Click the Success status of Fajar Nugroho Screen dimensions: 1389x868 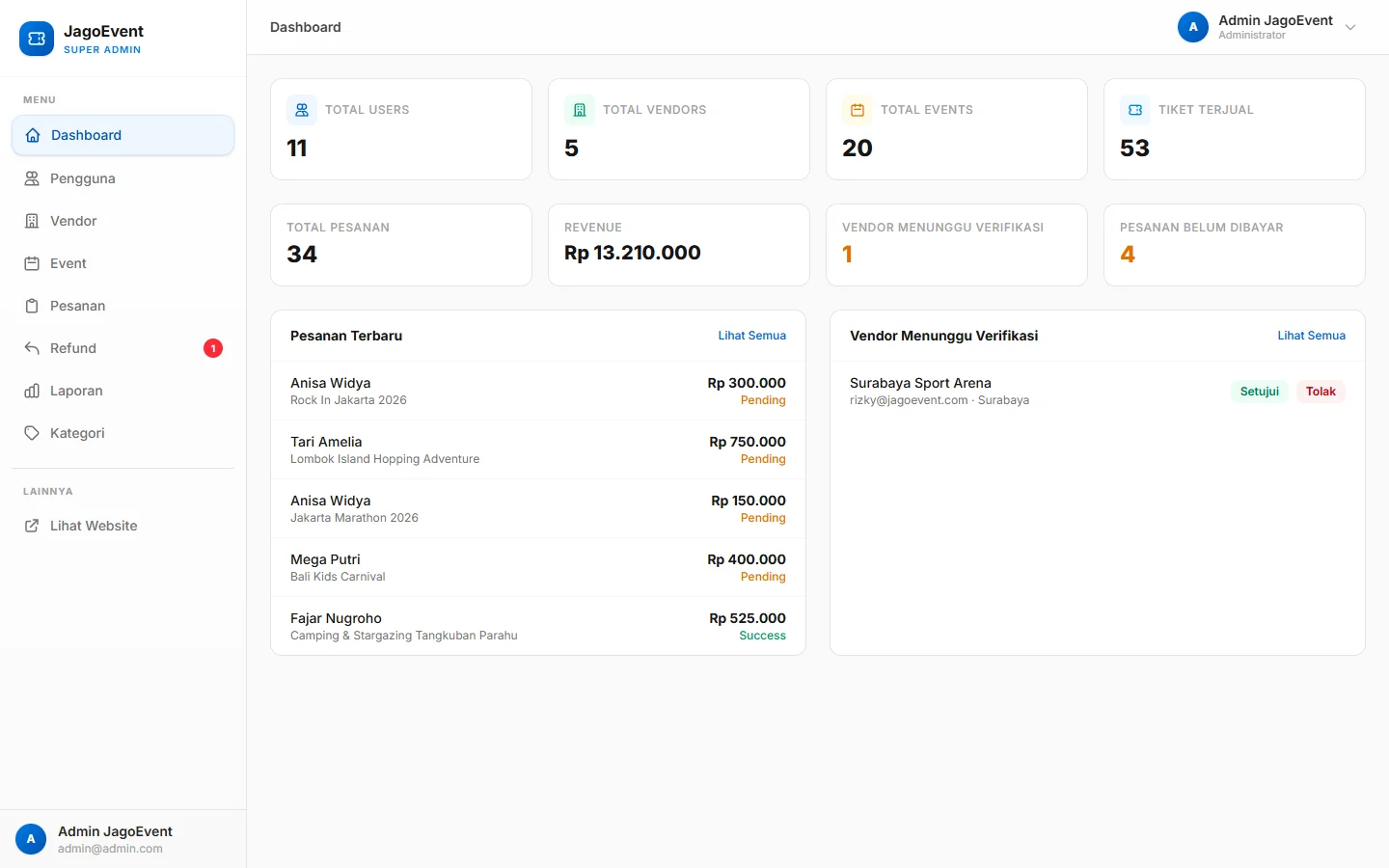(x=762, y=636)
